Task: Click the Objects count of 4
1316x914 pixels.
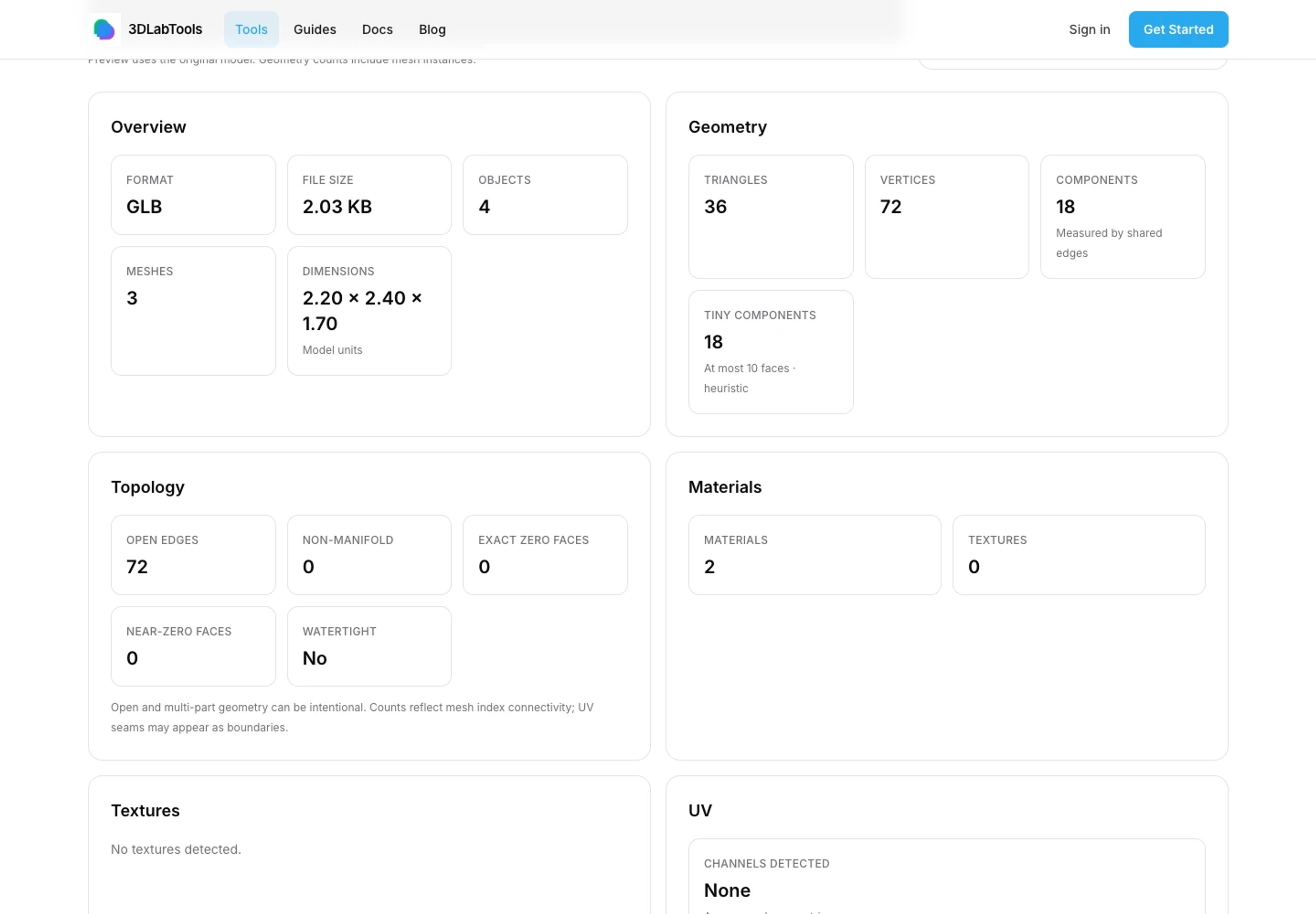Action: click(x=485, y=207)
